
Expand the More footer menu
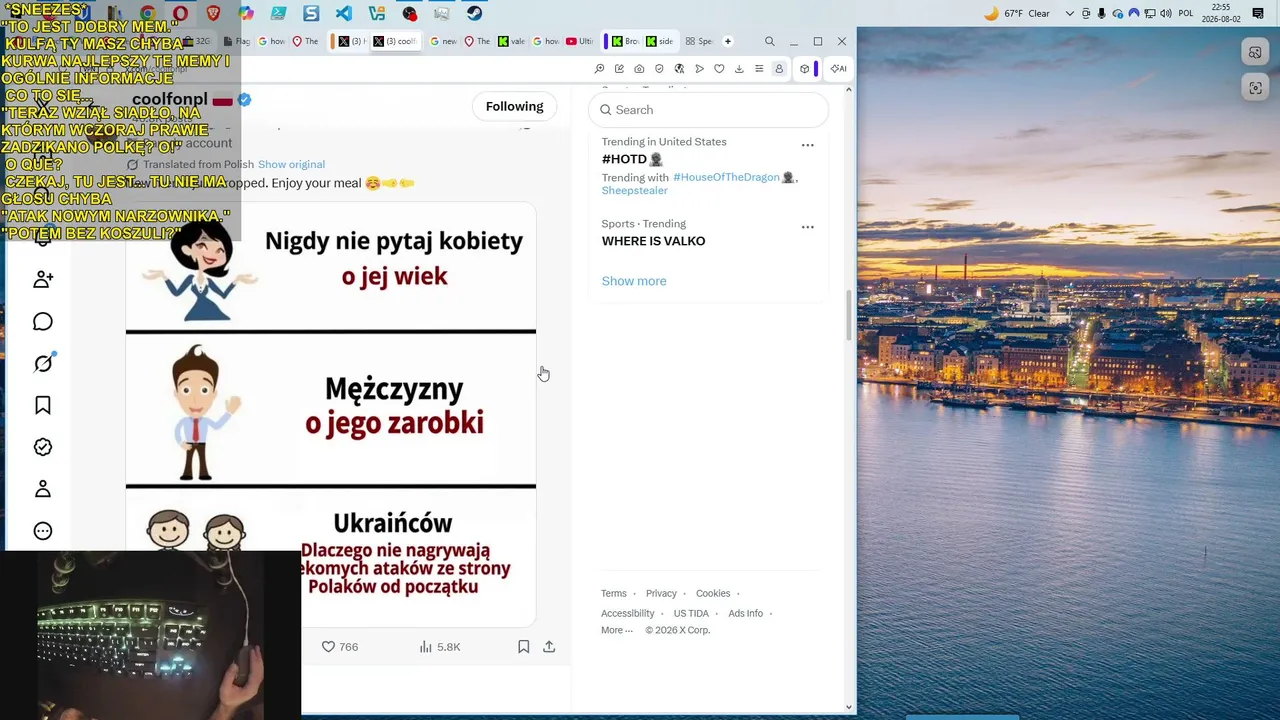coord(617,630)
